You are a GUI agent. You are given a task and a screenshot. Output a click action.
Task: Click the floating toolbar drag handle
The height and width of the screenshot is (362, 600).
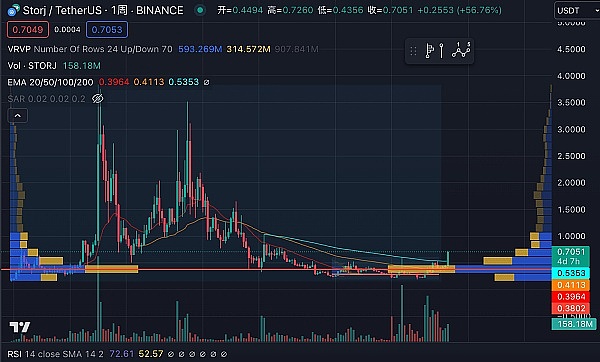point(413,51)
